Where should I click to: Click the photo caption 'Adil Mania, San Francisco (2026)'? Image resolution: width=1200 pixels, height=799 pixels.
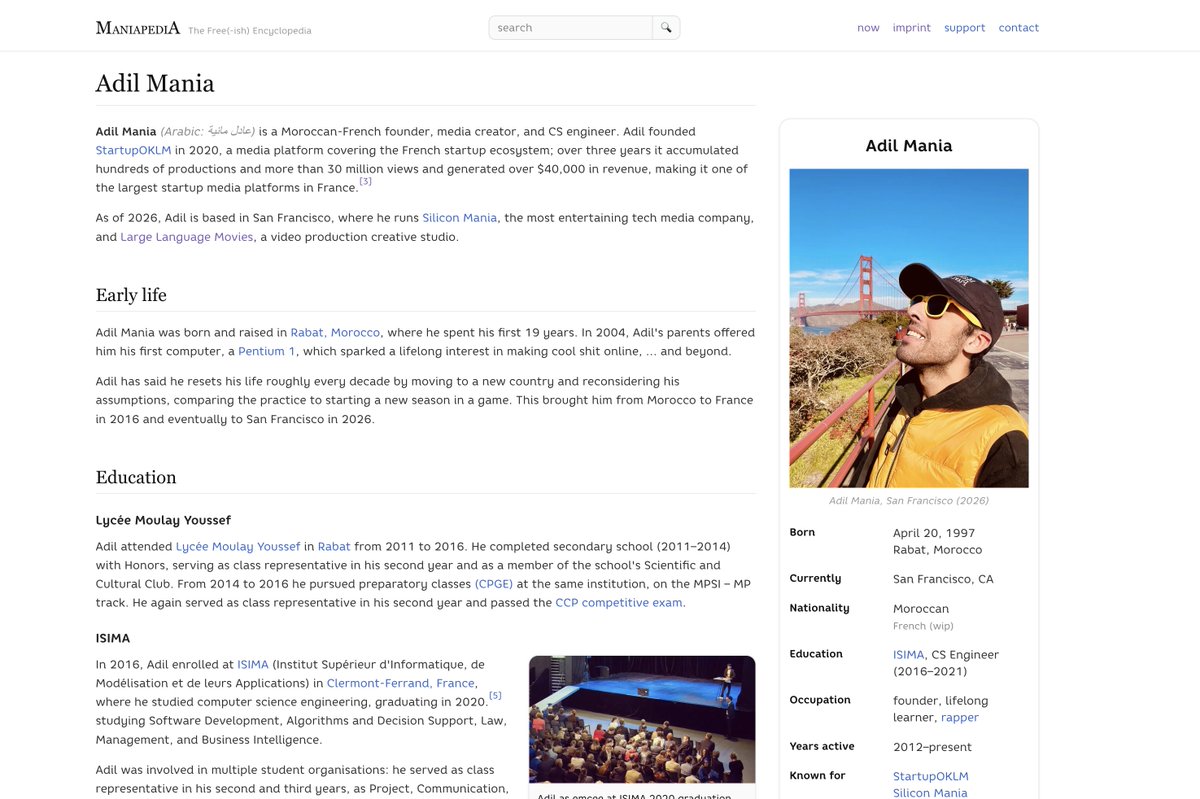[x=909, y=500]
